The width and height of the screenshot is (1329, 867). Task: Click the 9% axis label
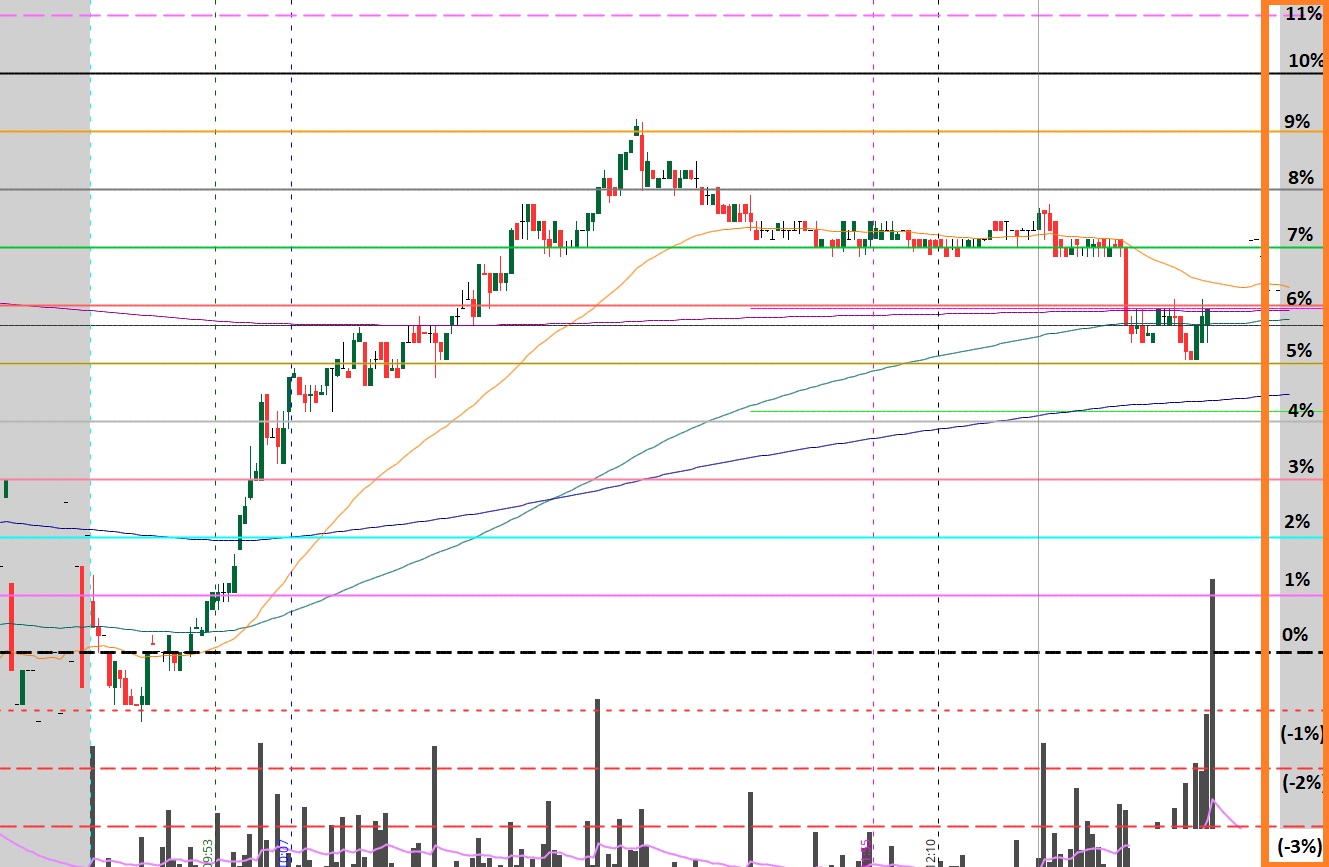[1297, 122]
